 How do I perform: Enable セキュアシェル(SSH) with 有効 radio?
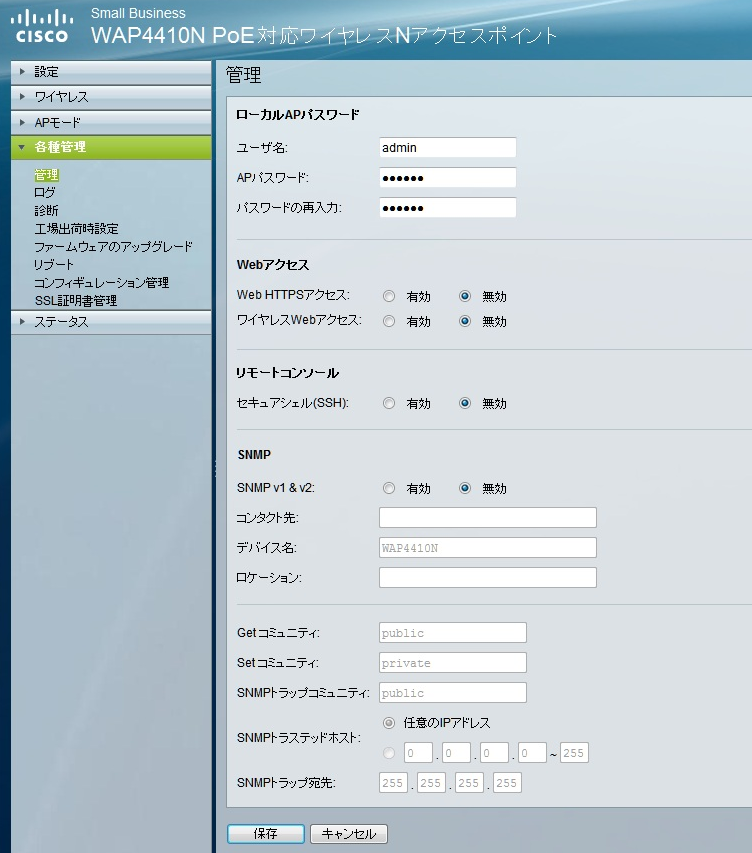pos(389,404)
